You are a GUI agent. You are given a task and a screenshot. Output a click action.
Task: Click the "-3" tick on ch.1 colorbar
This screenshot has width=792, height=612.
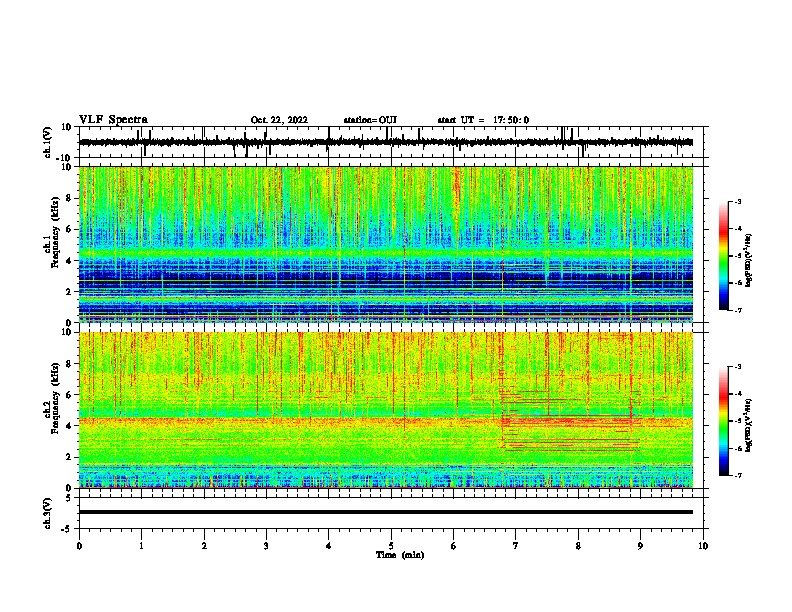[x=738, y=202]
